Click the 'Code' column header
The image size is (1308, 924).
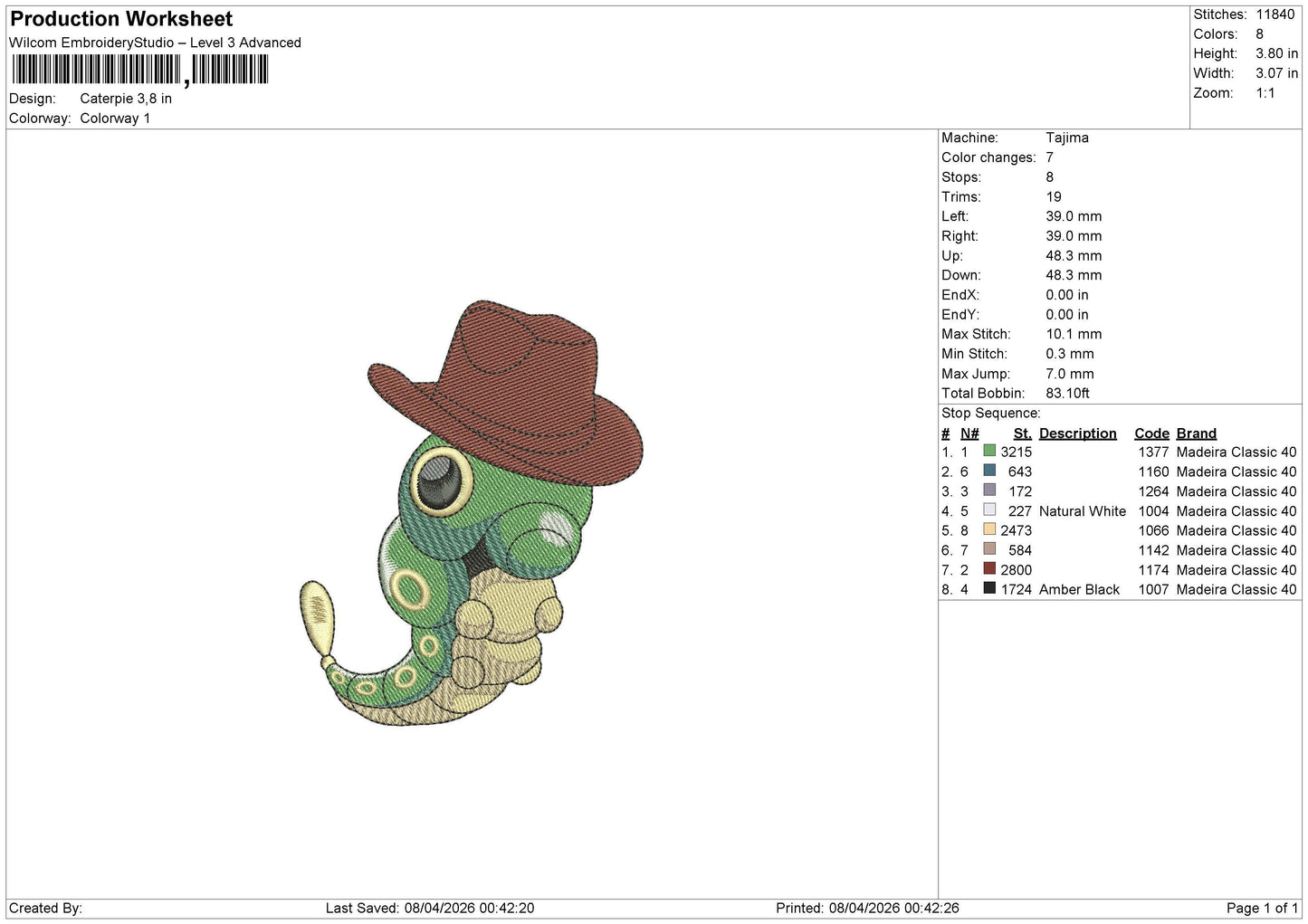coord(1151,433)
